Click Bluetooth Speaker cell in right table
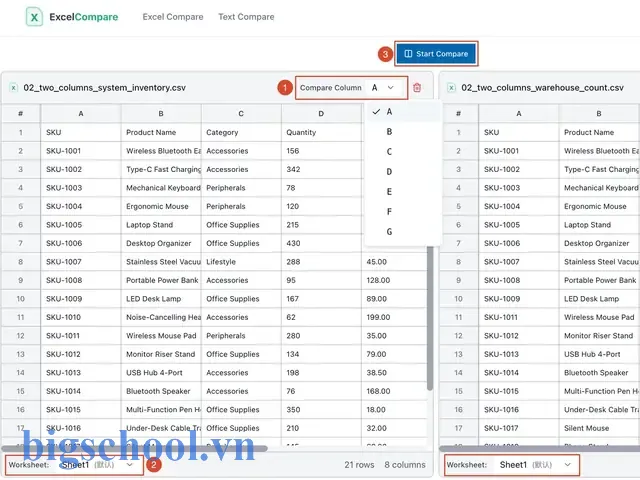 (x=599, y=373)
